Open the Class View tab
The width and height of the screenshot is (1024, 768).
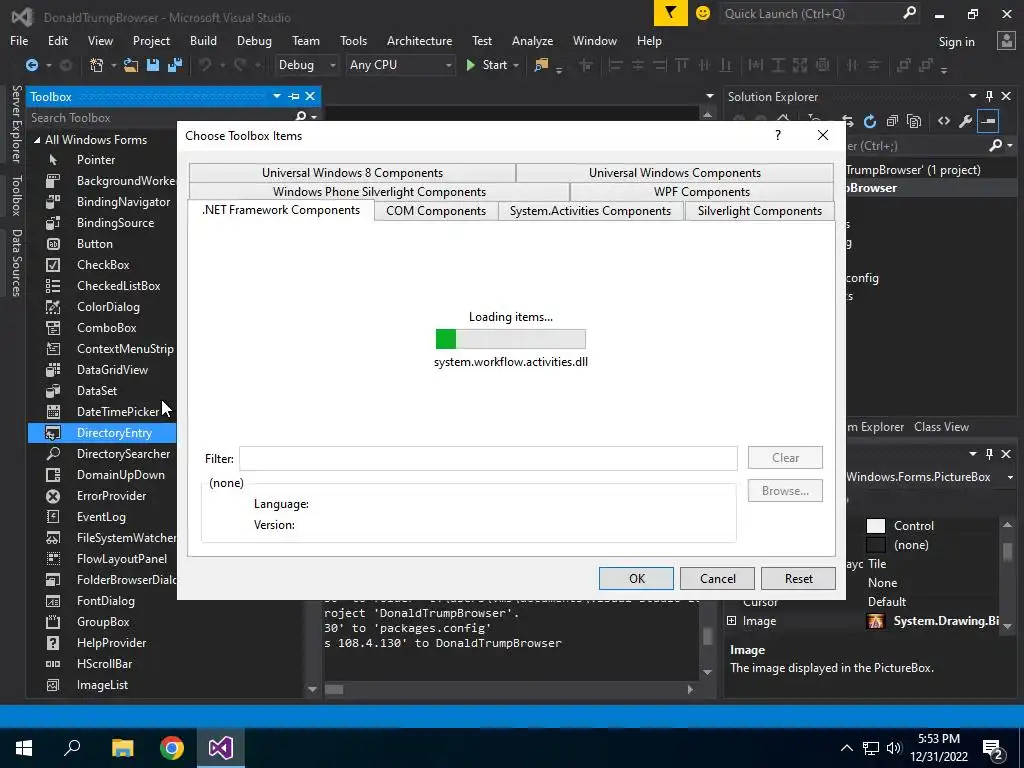click(941, 426)
